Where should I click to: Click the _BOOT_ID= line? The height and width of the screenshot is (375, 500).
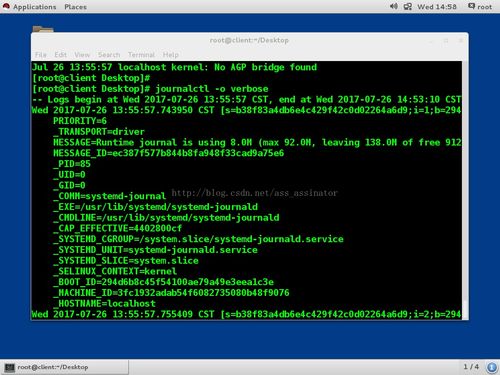pos(163,282)
